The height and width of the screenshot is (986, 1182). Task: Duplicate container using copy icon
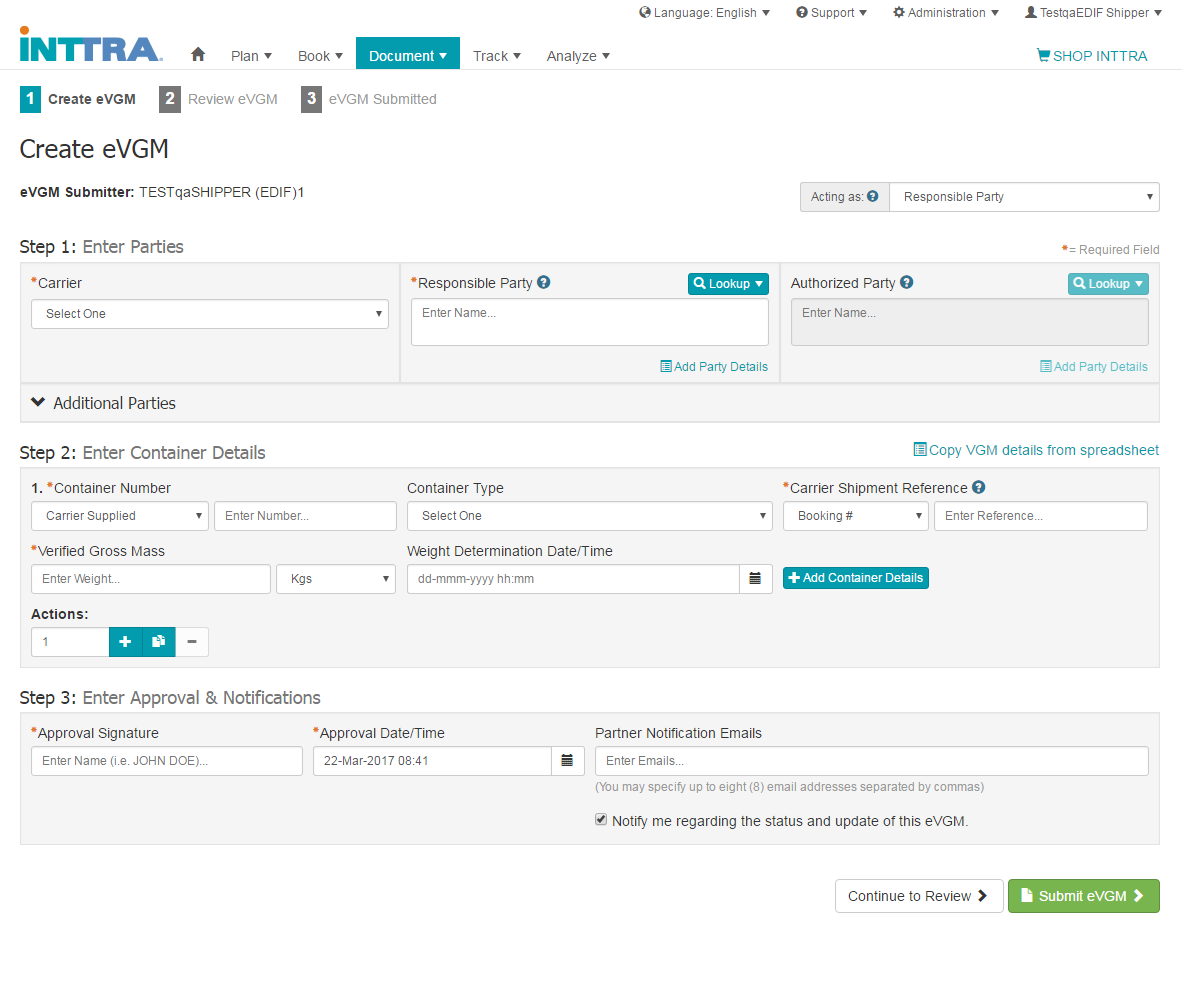[x=158, y=642]
